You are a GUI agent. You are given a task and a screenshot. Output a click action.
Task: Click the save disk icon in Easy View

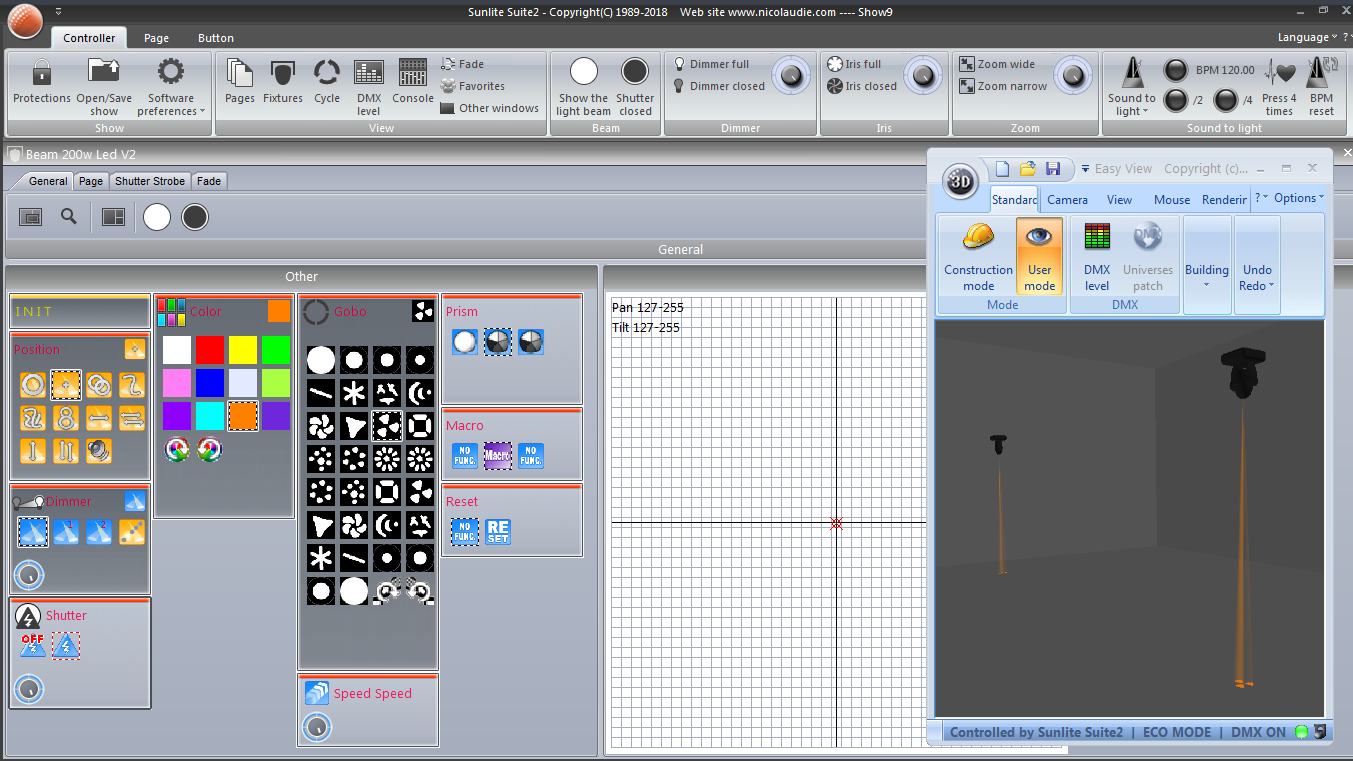[x=1053, y=169]
